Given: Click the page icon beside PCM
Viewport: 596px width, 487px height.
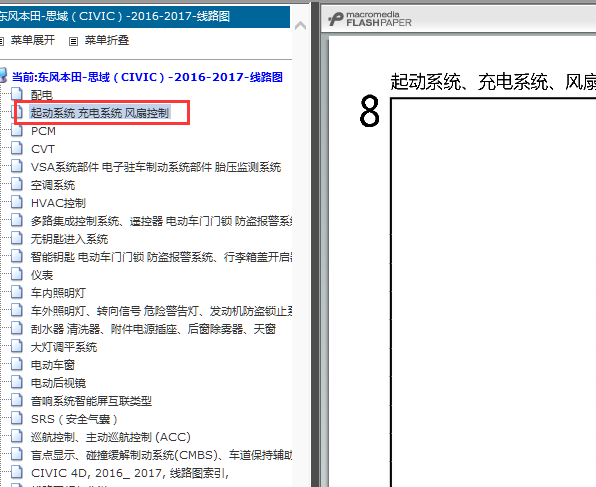Looking at the screenshot, I should (17, 130).
